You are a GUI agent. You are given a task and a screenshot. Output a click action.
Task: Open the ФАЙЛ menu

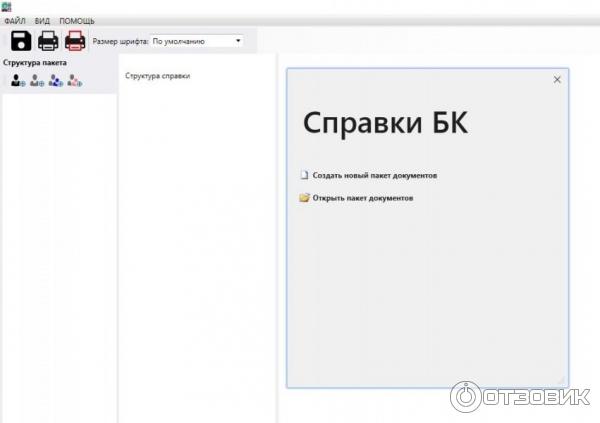click(x=15, y=21)
